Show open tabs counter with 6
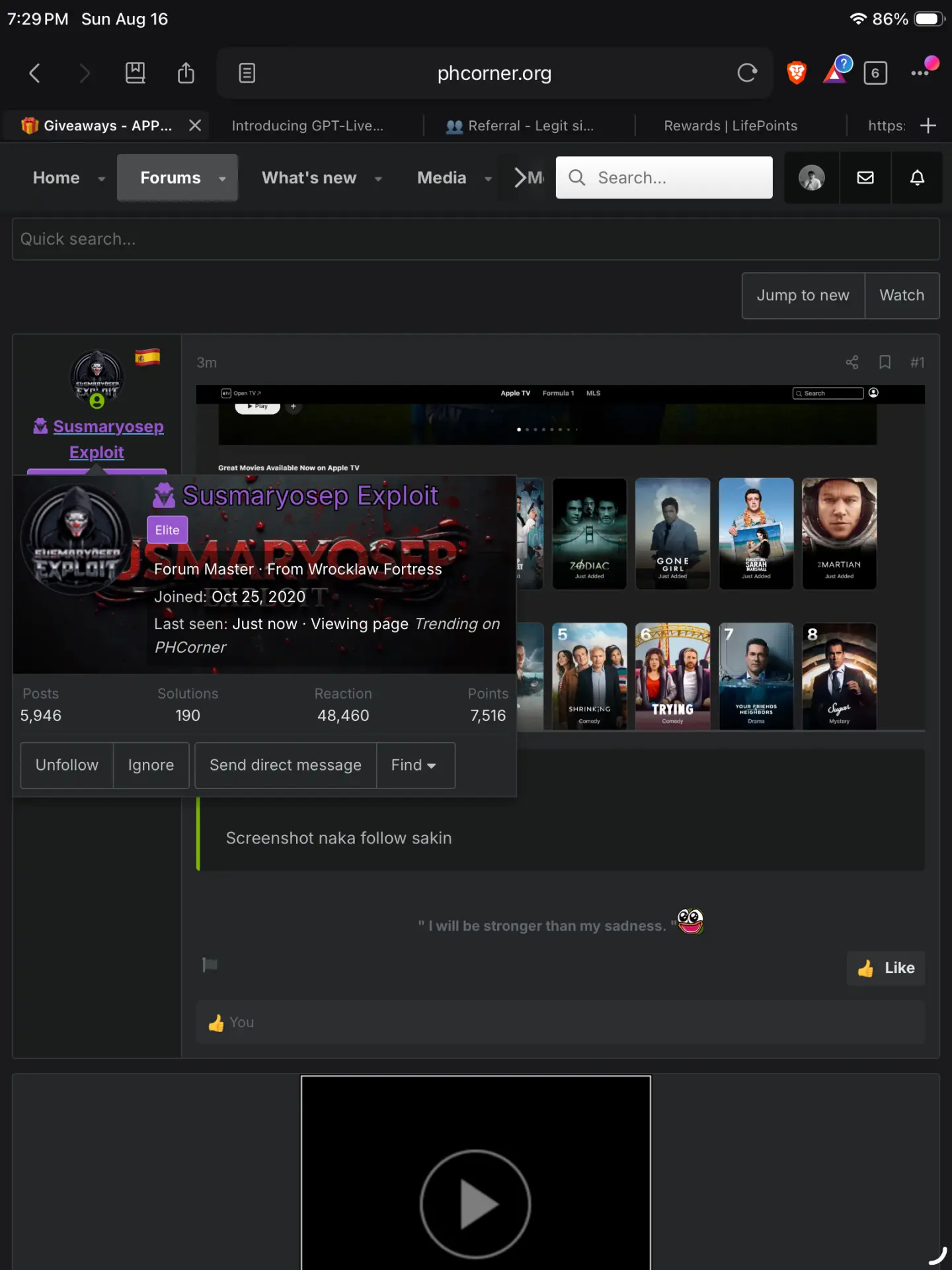The image size is (952, 1270). coord(875,73)
